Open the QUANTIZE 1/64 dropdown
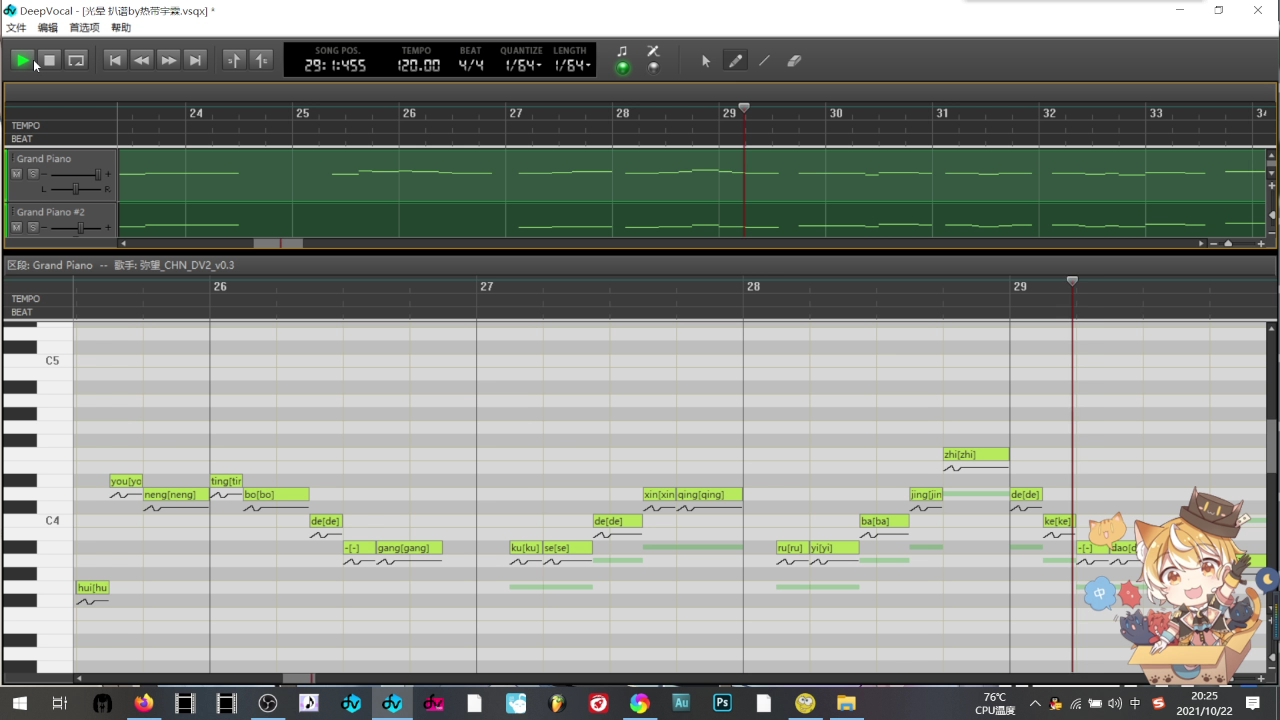Screen dimensions: 1280x720 522,66
